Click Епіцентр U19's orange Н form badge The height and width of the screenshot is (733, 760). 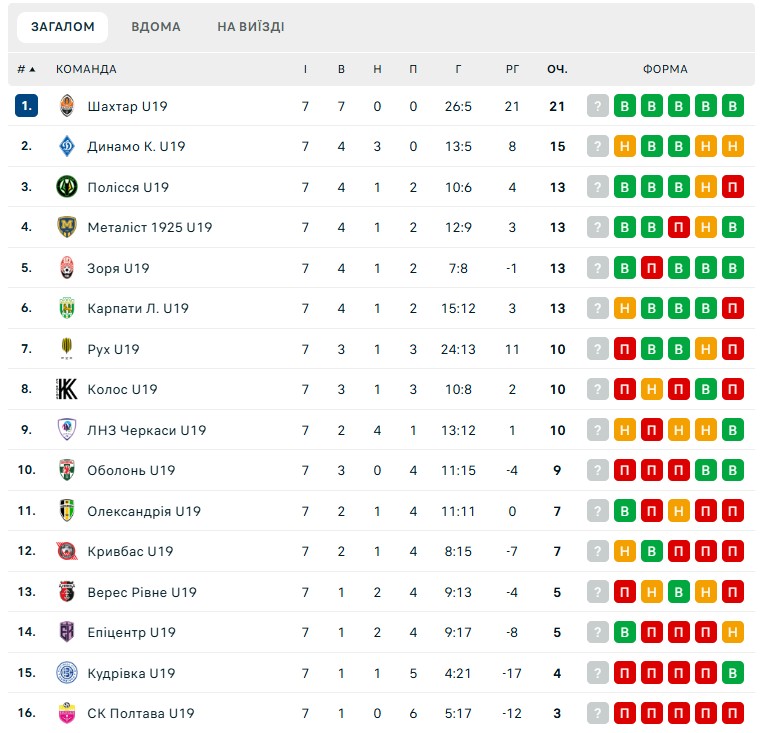click(733, 632)
